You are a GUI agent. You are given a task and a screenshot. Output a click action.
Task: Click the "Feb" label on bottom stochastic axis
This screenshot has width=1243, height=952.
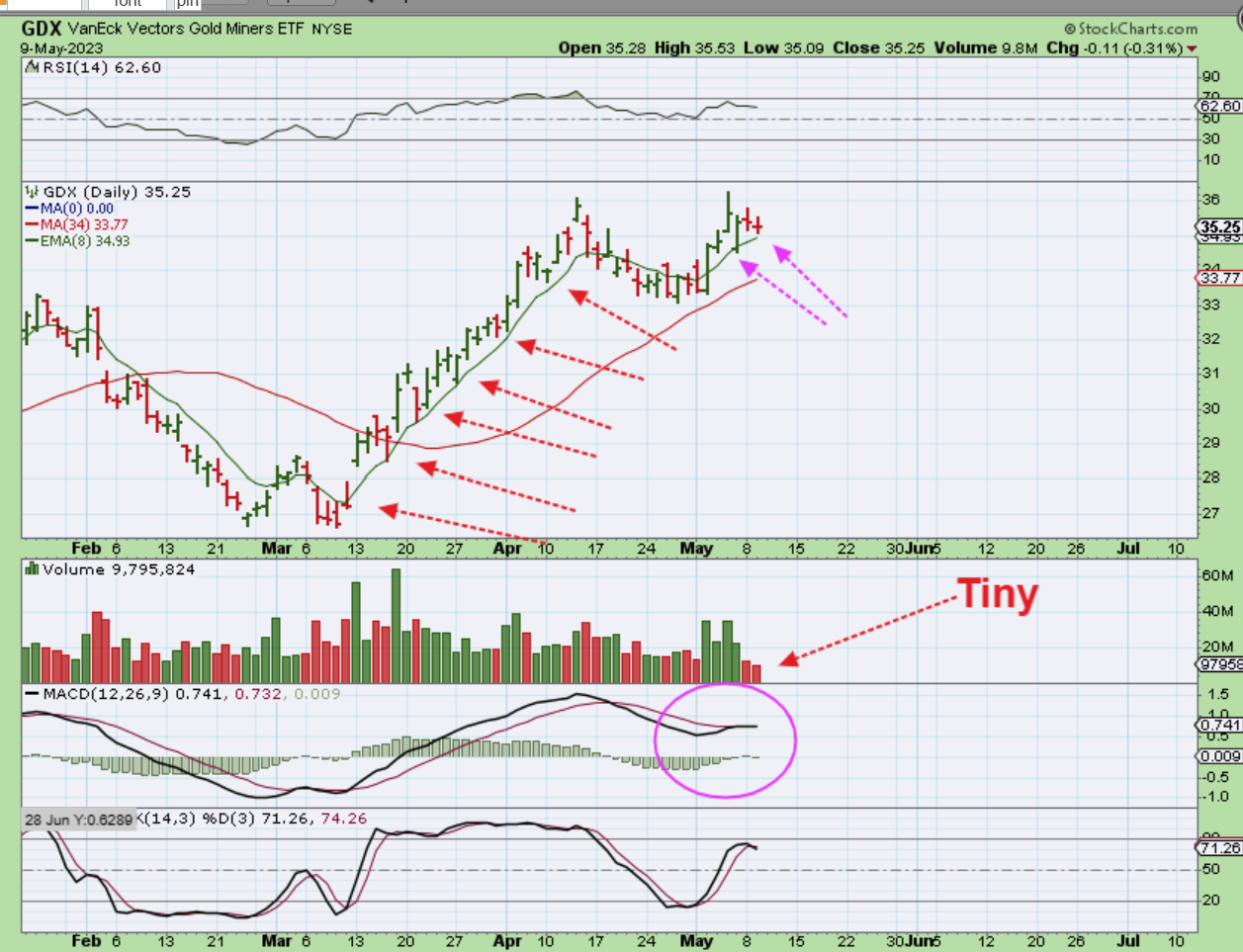click(86, 941)
